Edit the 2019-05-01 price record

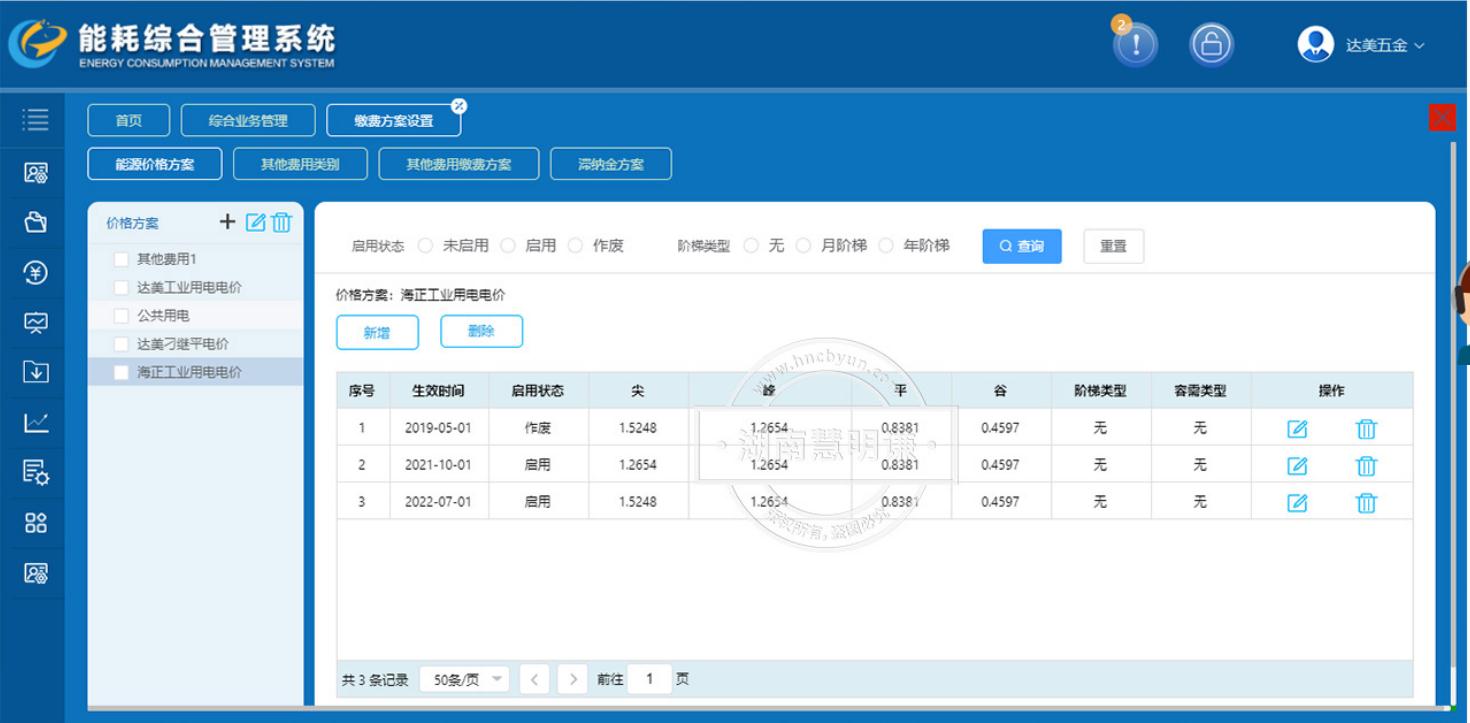(x=1297, y=429)
